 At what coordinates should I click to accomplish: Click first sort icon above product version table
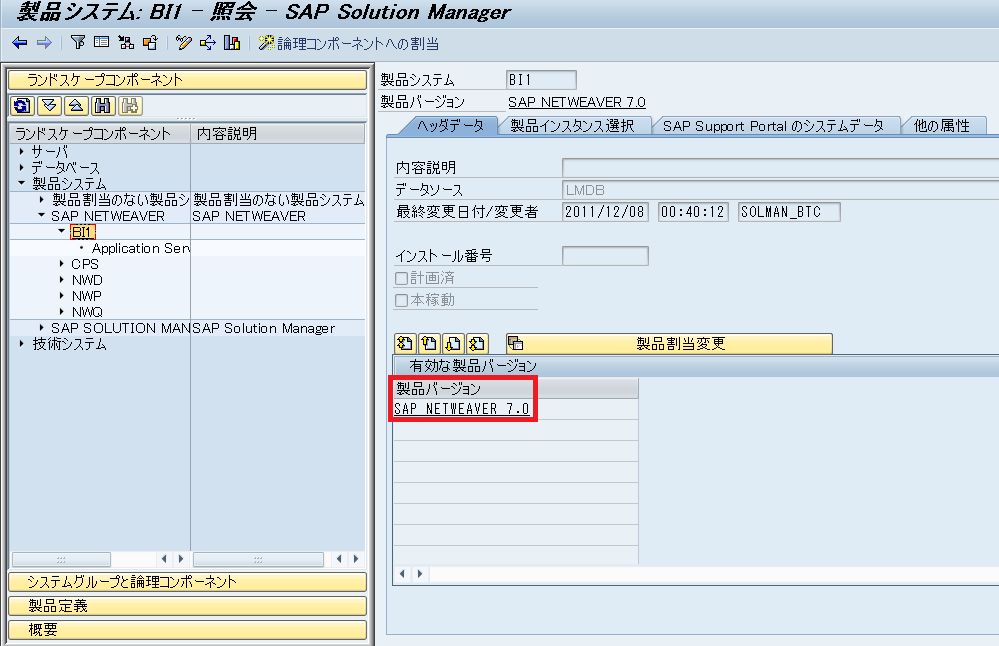click(x=405, y=343)
